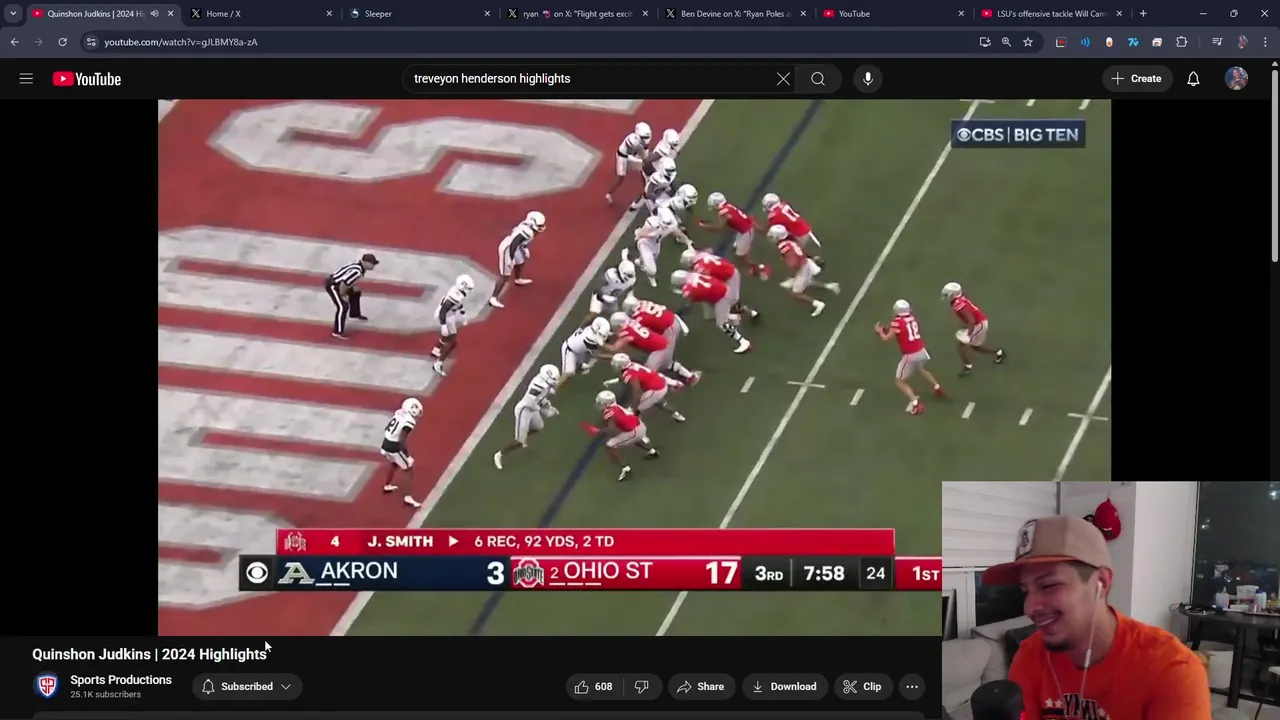Start voice search with the microphone
The width and height of the screenshot is (1280, 720).
pyautogui.click(x=868, y=78)
